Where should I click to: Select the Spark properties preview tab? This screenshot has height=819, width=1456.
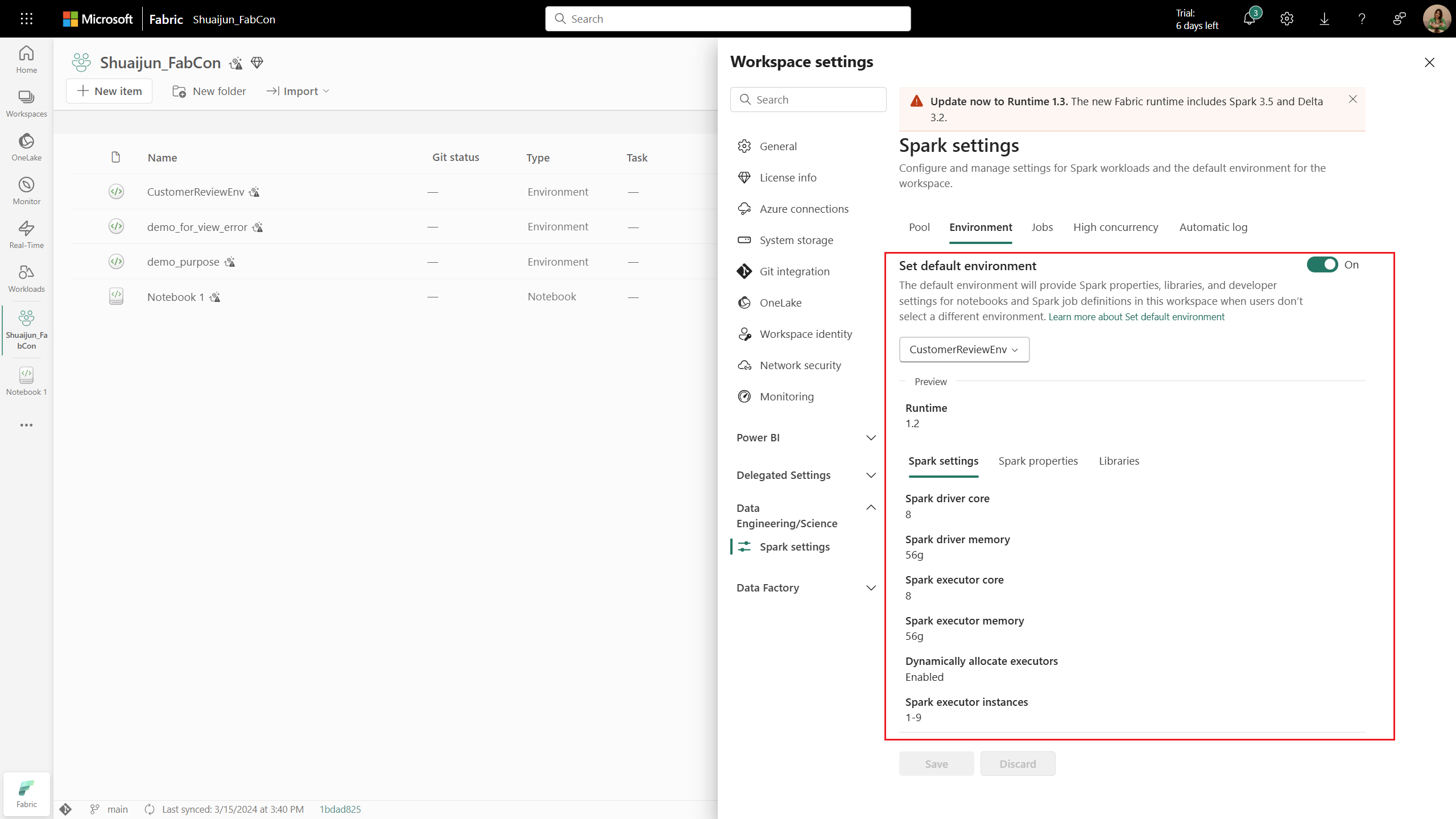[x=1038, y=461]
